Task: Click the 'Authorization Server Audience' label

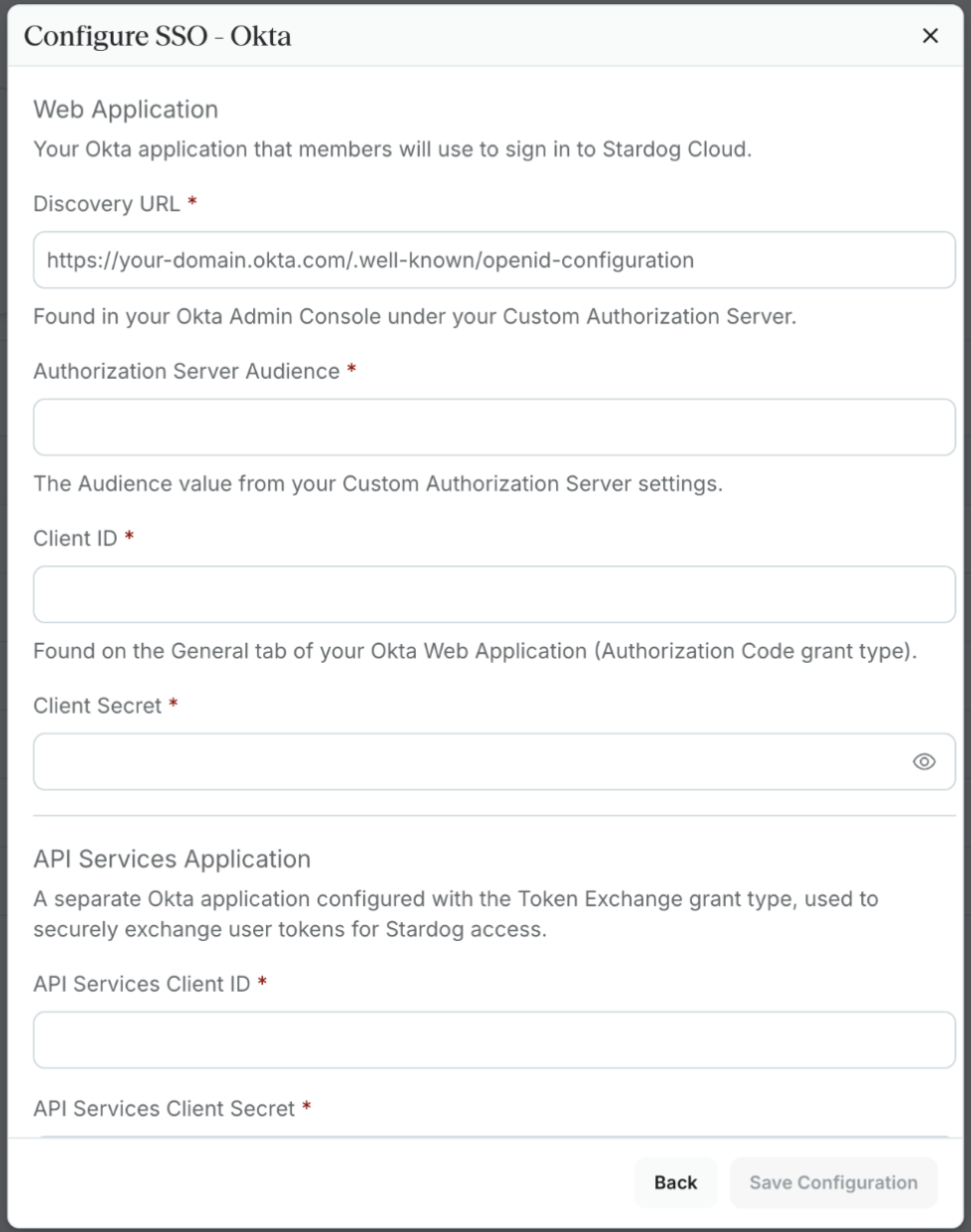Action: click(x=186, y=371)
